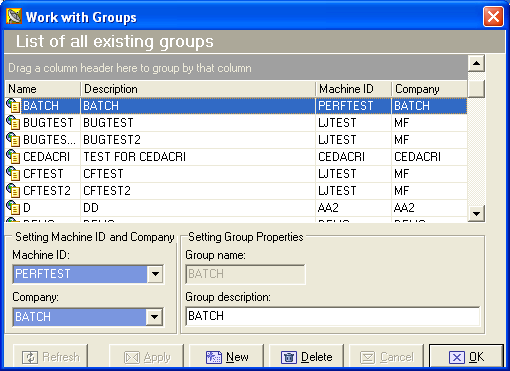
Task: Click the BATCH group row icon
Action: (x=13, y=106)
